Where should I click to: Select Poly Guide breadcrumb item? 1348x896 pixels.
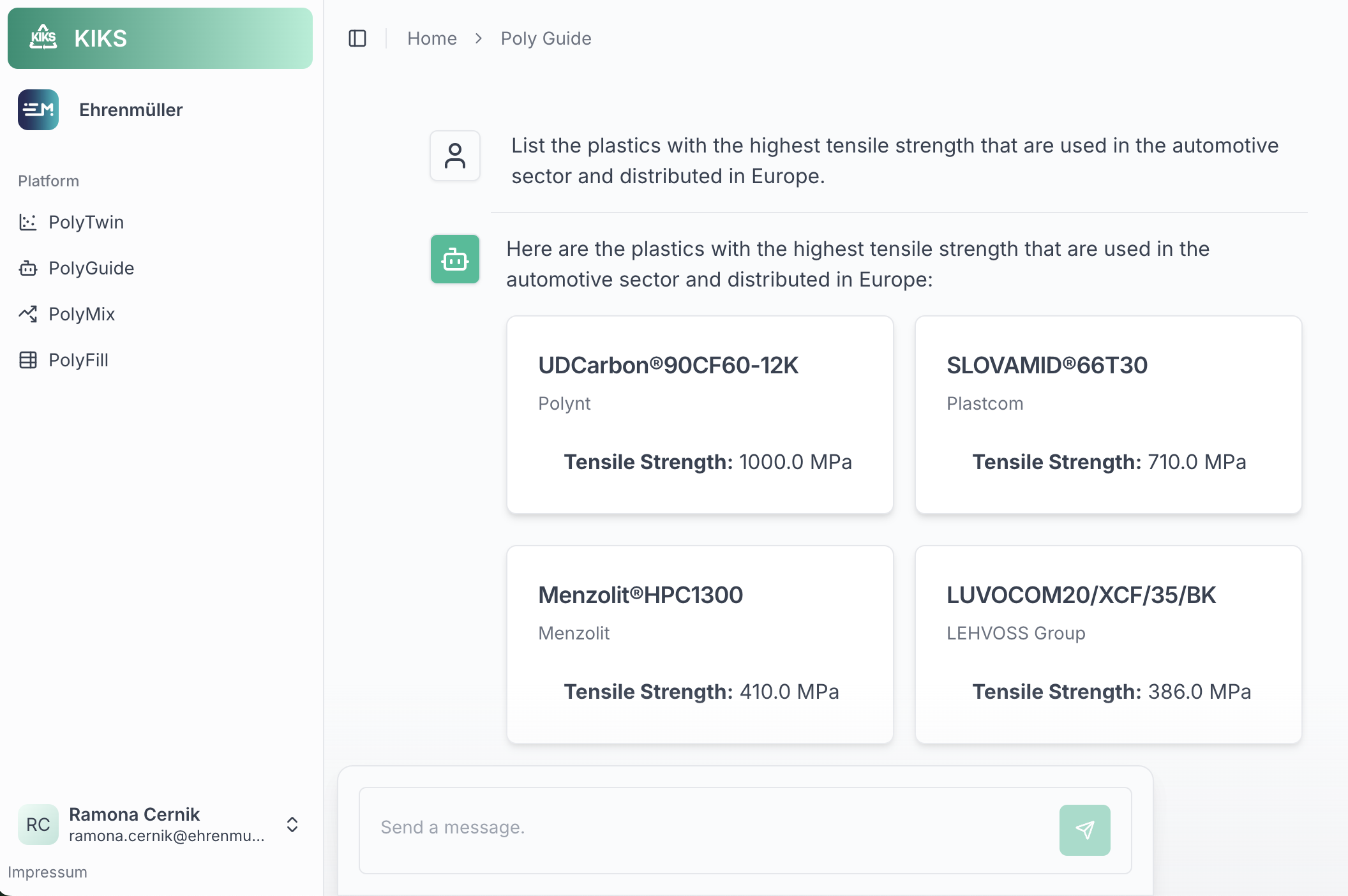tap(546, 38)
